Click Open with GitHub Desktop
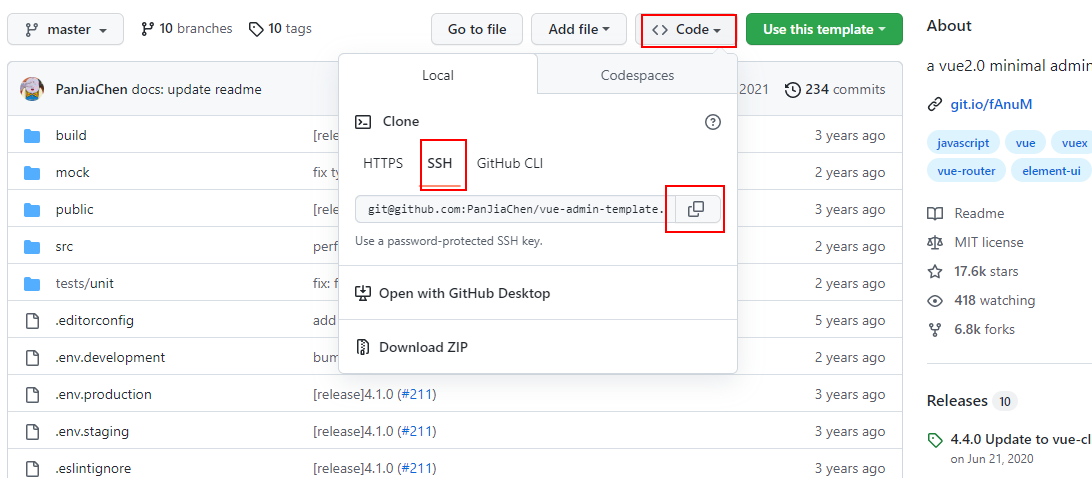This screenshot has width=1092, height=478. 464,294
